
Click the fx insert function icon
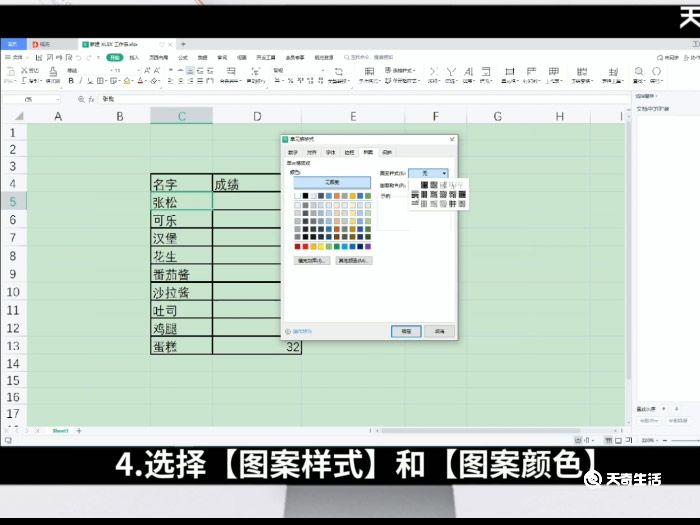pos(91,99)
